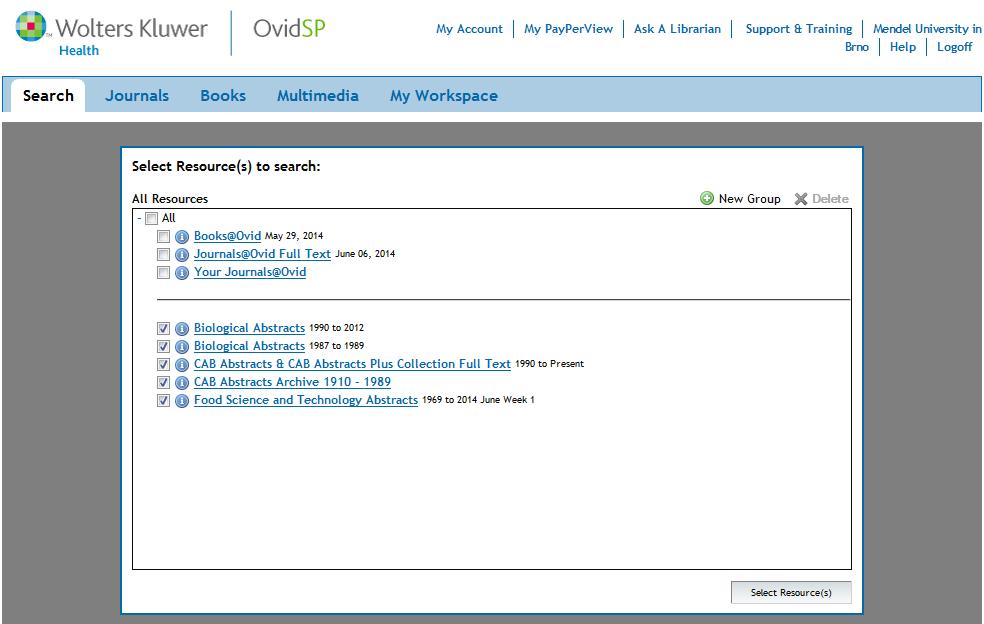Uncheck CAB Abstracts Plus Collection Full Text
Screen dimensions: 984x624
(x=163, y=364)
